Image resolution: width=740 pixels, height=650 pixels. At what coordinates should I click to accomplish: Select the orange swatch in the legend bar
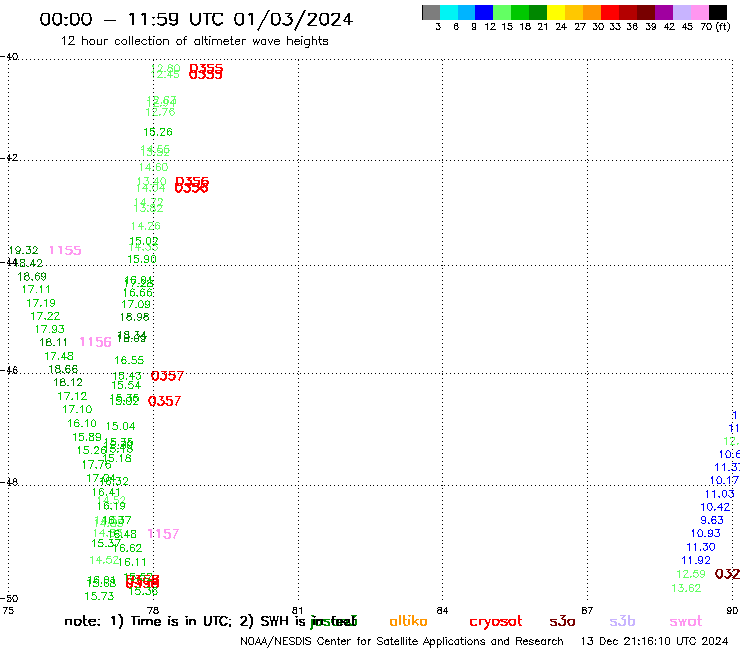(592, 12)
